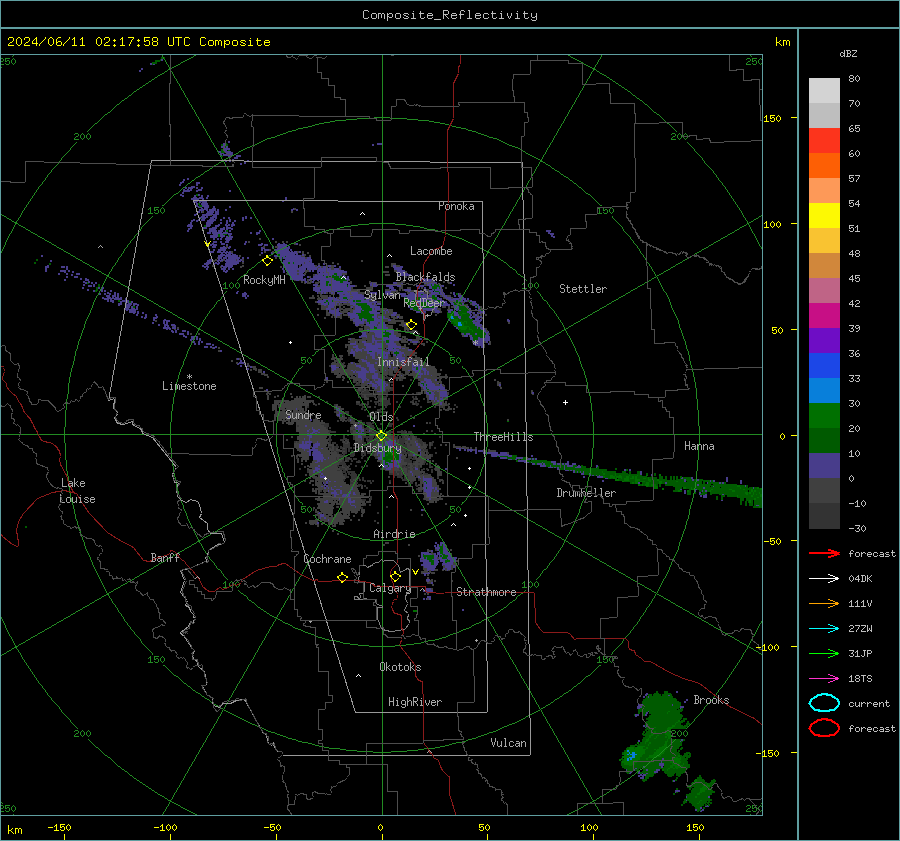Select the 51 dBZ yellow swatch
Image resolution: width=900 pixels, height=841 pixels.
point(824,216)
